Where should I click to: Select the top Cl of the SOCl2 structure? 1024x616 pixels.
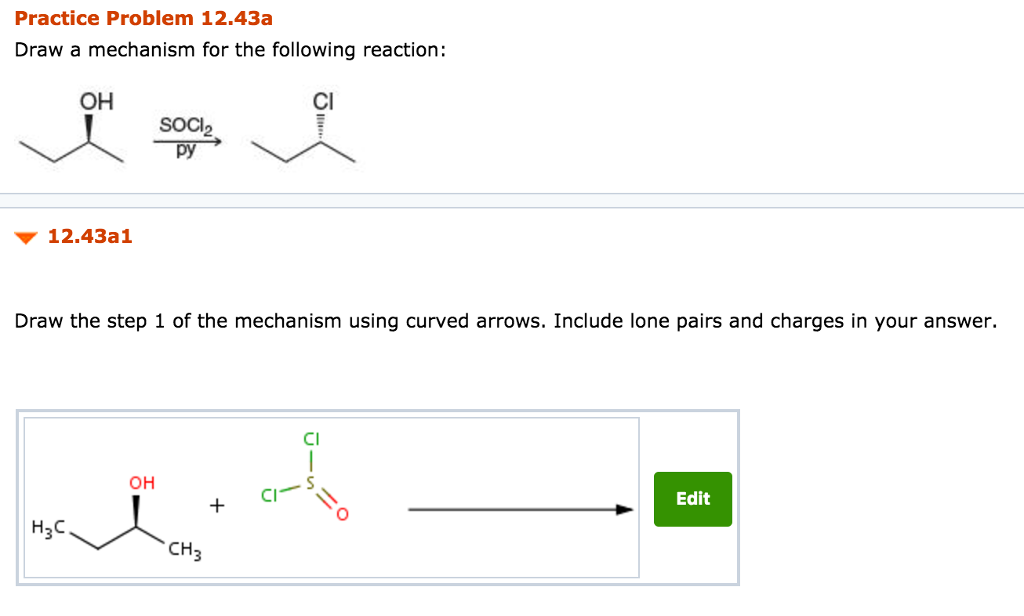click(x=309, y=438)
